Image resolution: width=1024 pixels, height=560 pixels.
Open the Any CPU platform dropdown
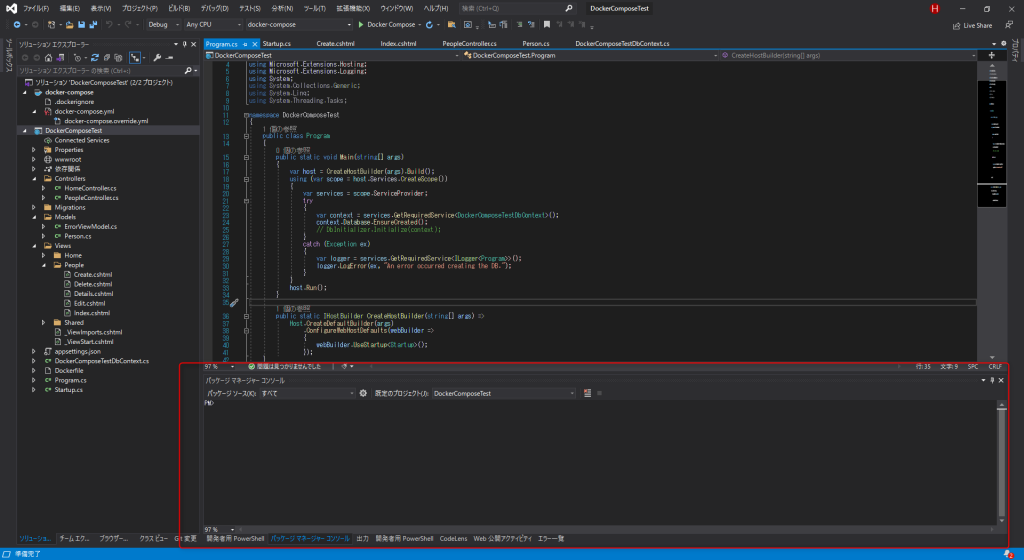pyautogui.click(x=213, y=25)
